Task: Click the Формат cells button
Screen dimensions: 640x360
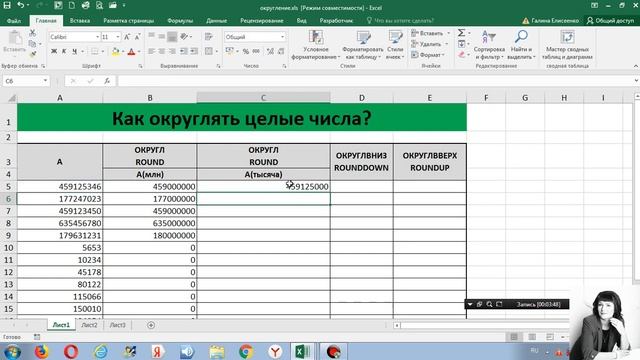Action: tap(428, 55)
